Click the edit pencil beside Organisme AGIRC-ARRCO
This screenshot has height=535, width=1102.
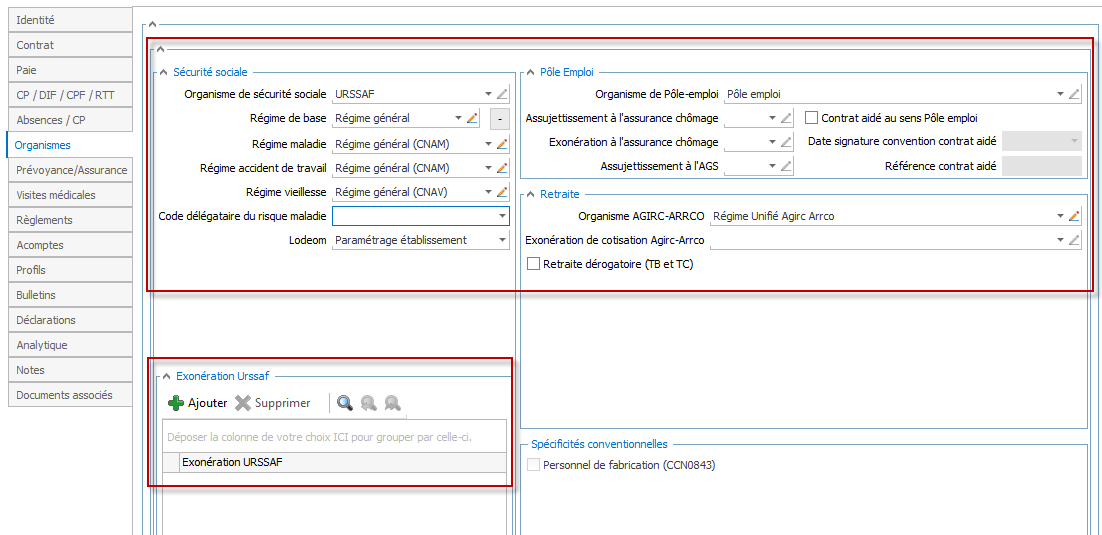point(1074,217)
